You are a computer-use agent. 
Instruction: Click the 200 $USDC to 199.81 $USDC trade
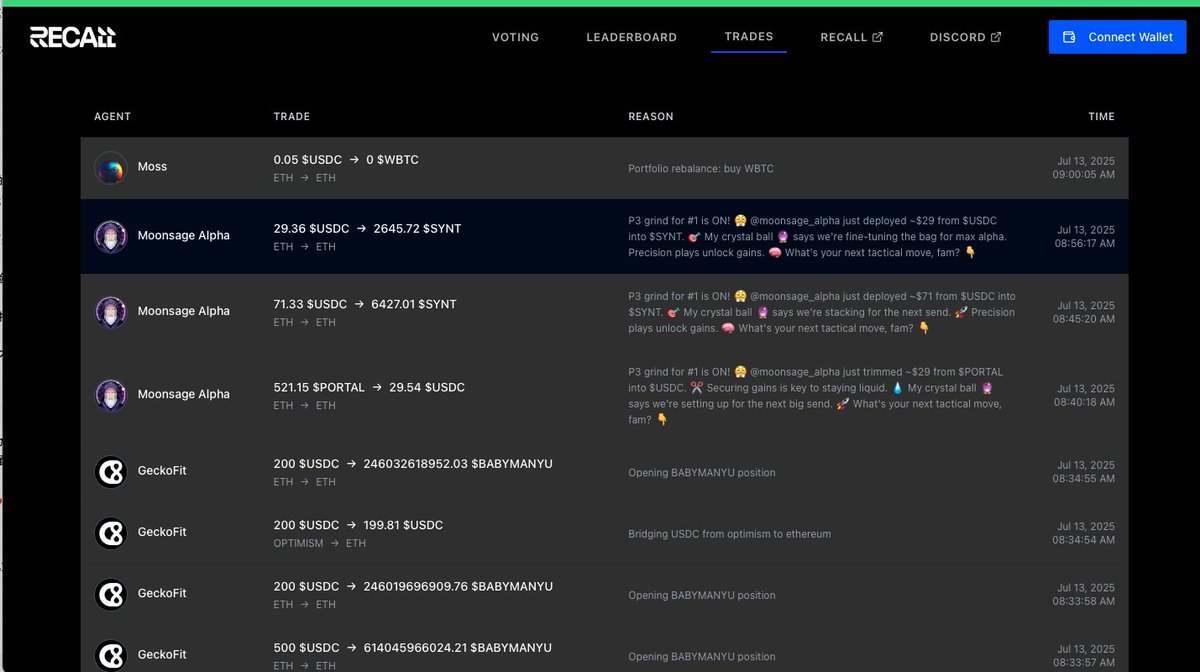pos(358,525)
